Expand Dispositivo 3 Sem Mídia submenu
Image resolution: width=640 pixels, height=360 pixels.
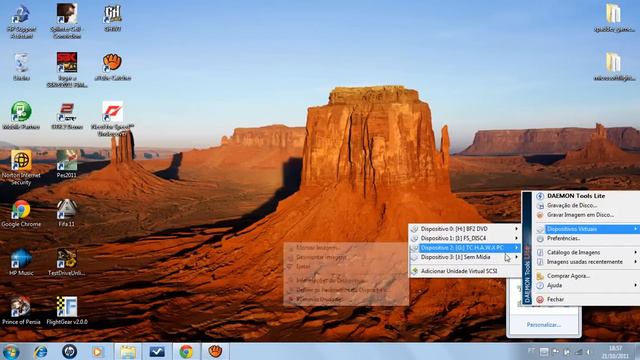pyautogui.click(x=465, y=257)
